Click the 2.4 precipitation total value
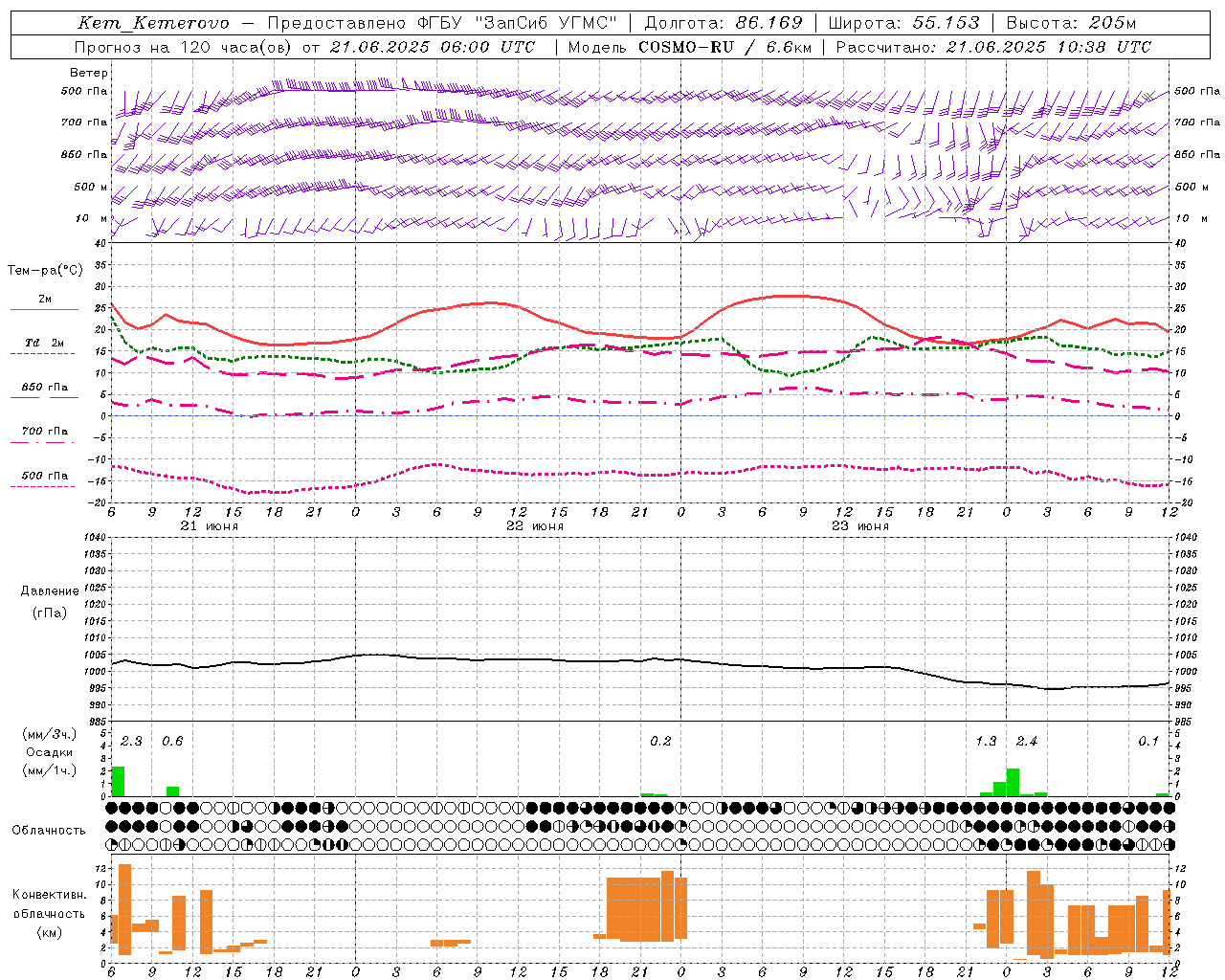Screen dimensions: 1225x980 [x=1026, y=742]
